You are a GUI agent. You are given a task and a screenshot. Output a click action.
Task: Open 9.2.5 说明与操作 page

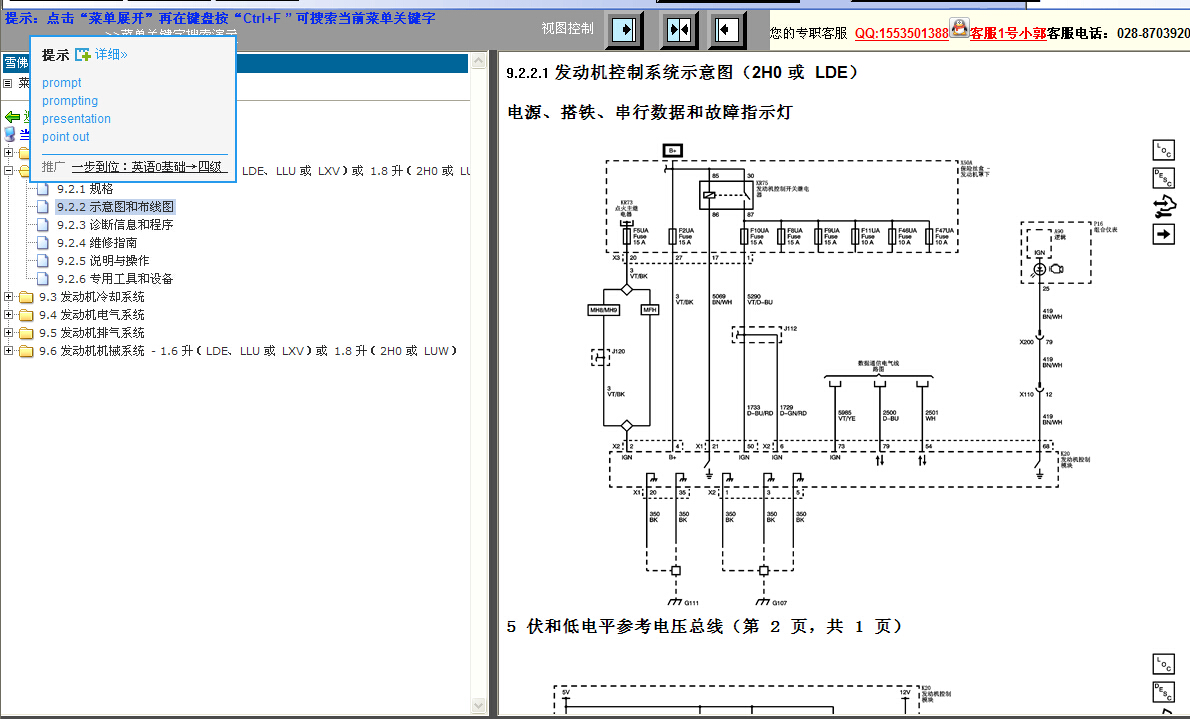103,260
